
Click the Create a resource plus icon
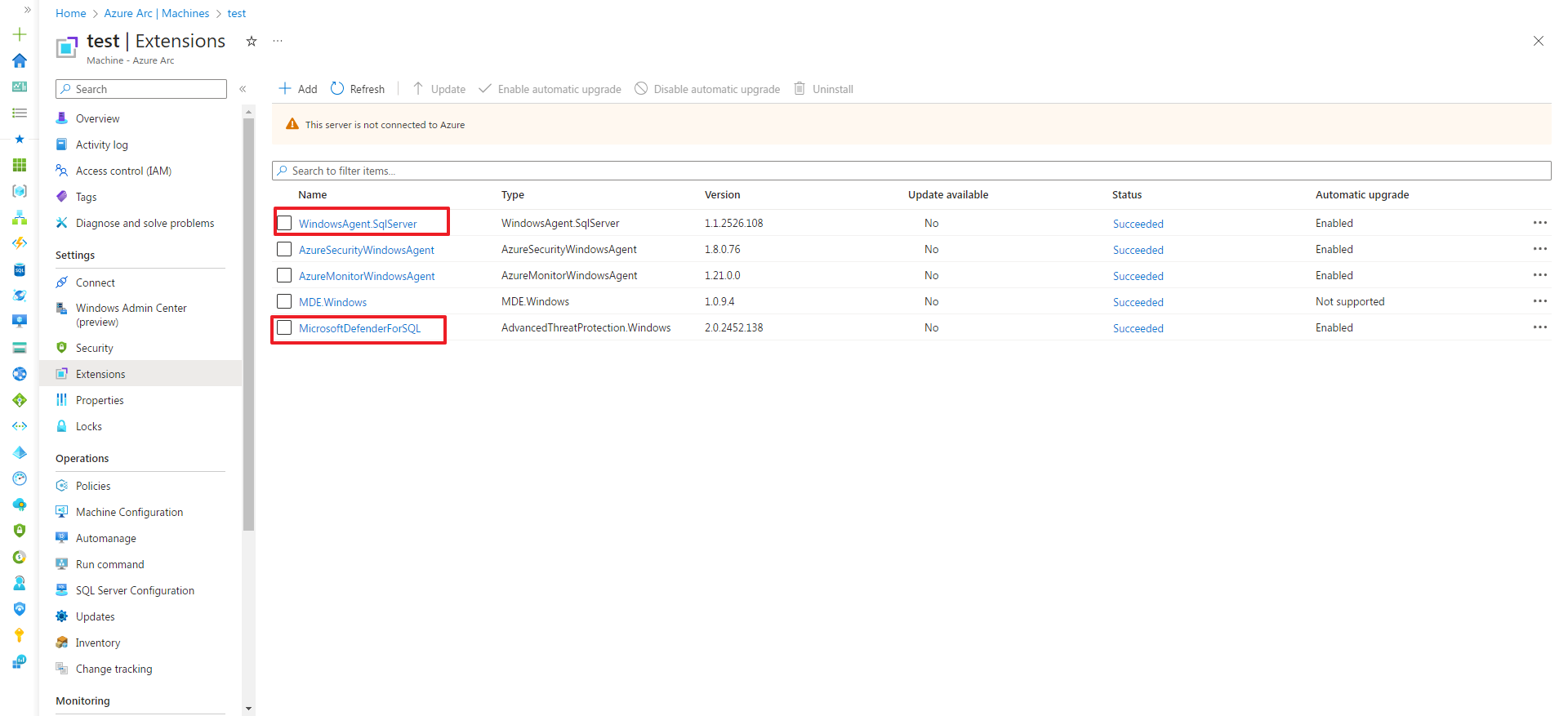click(x=20, y=34)
